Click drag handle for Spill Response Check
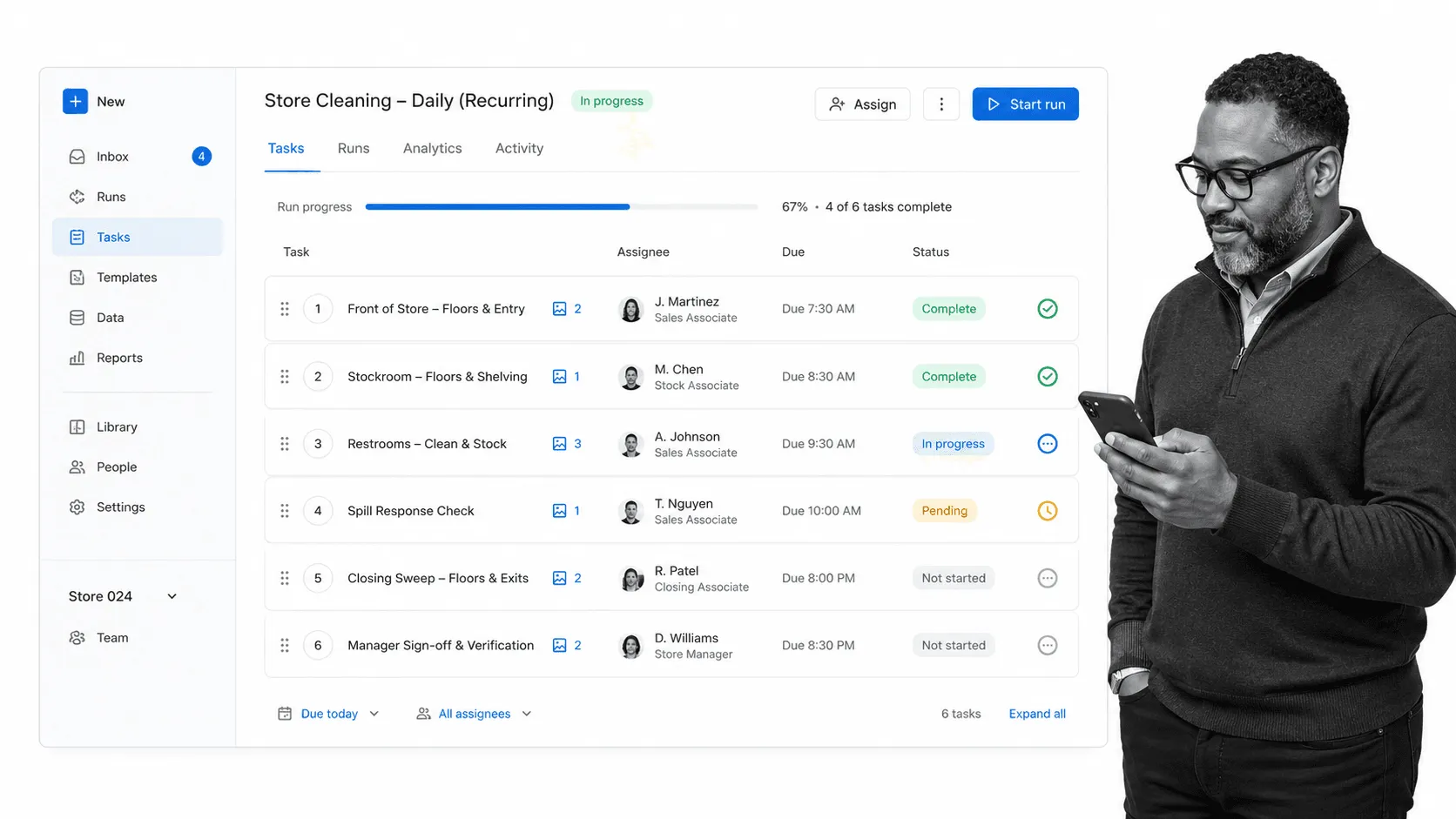This screenshot has width=1456, height=819. point(285,511)
